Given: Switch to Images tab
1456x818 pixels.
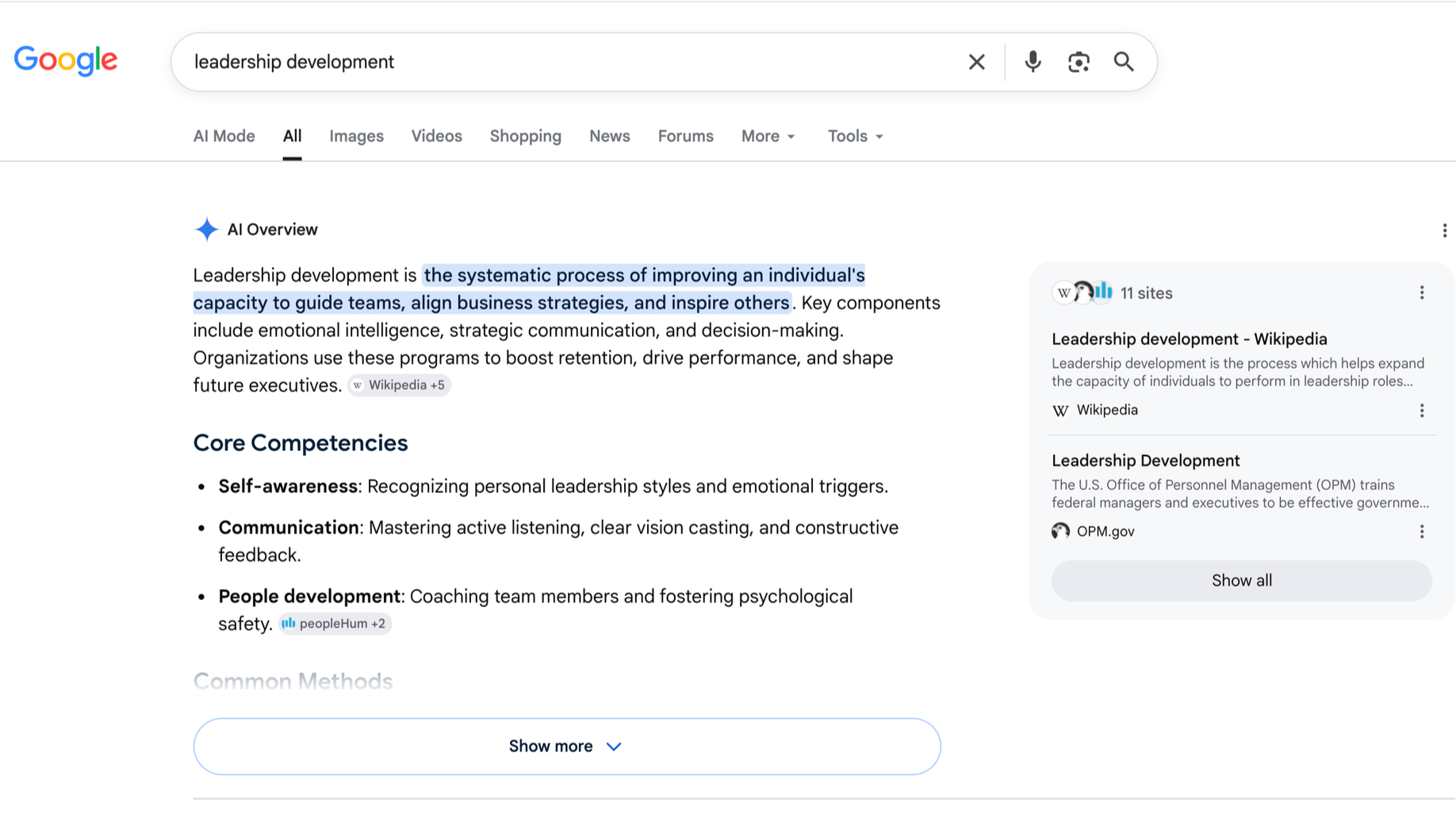Looking at the screenshot, I should (356, 136).
